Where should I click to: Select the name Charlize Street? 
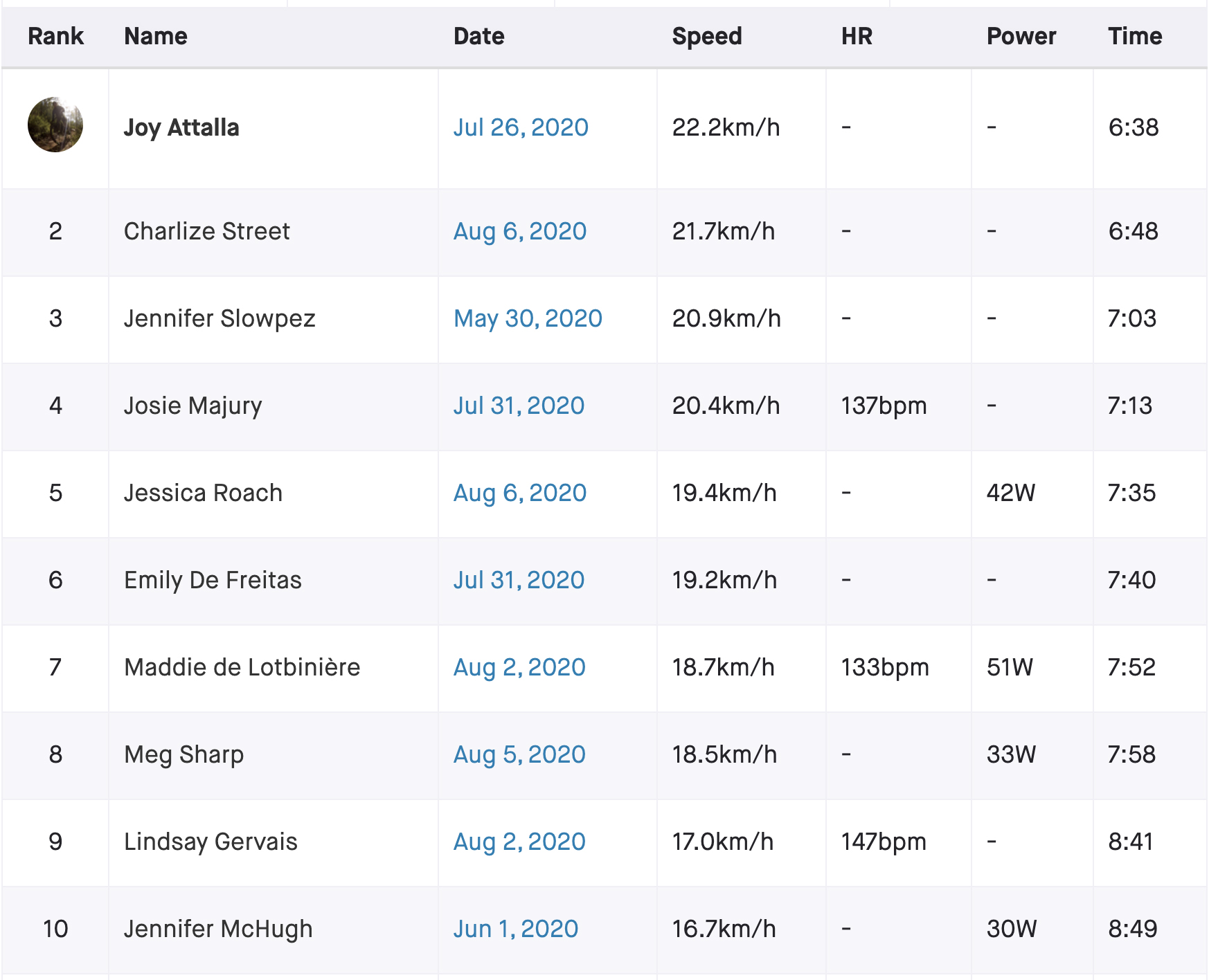tap(207, 231)
